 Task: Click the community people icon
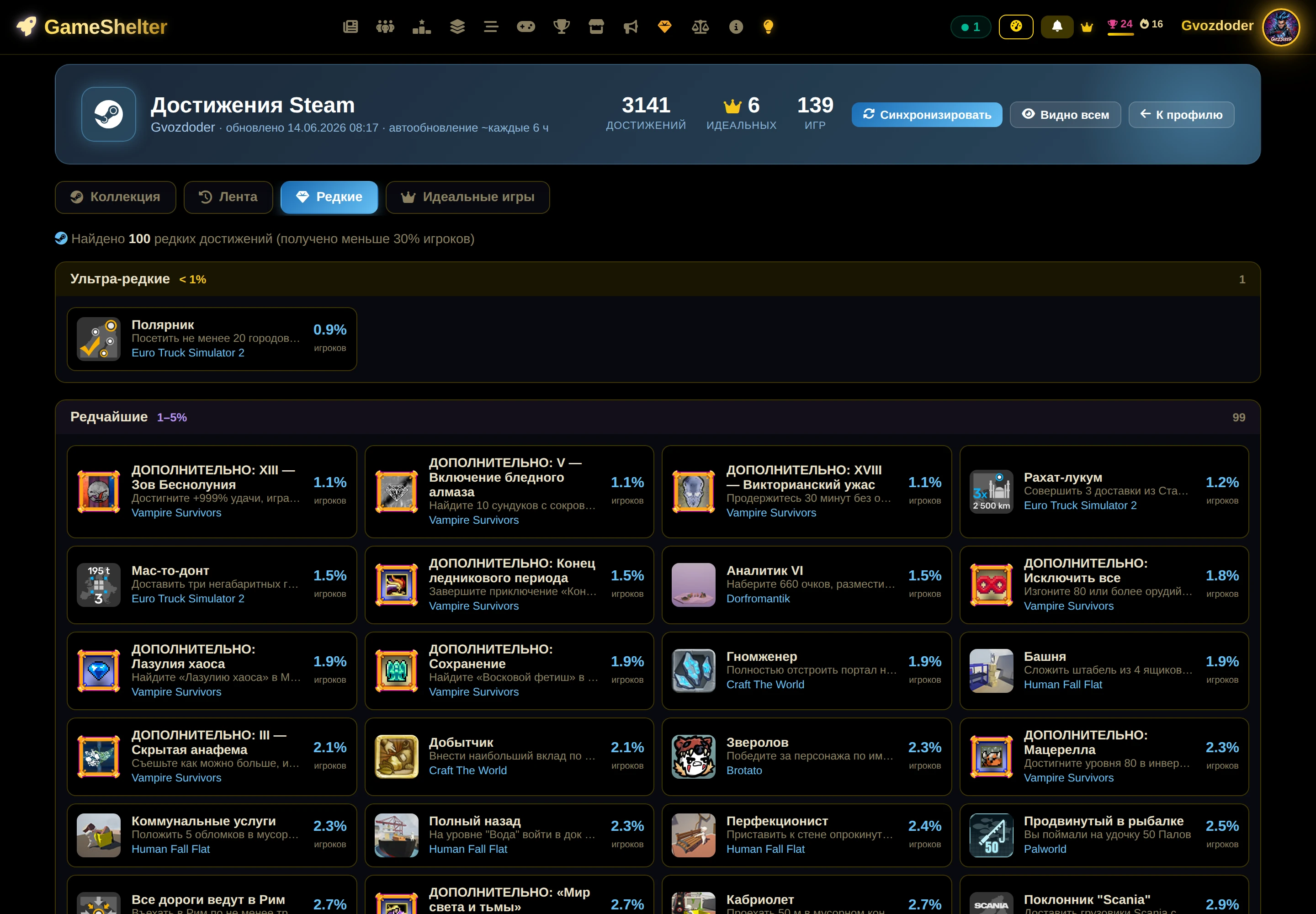point(385,27)
